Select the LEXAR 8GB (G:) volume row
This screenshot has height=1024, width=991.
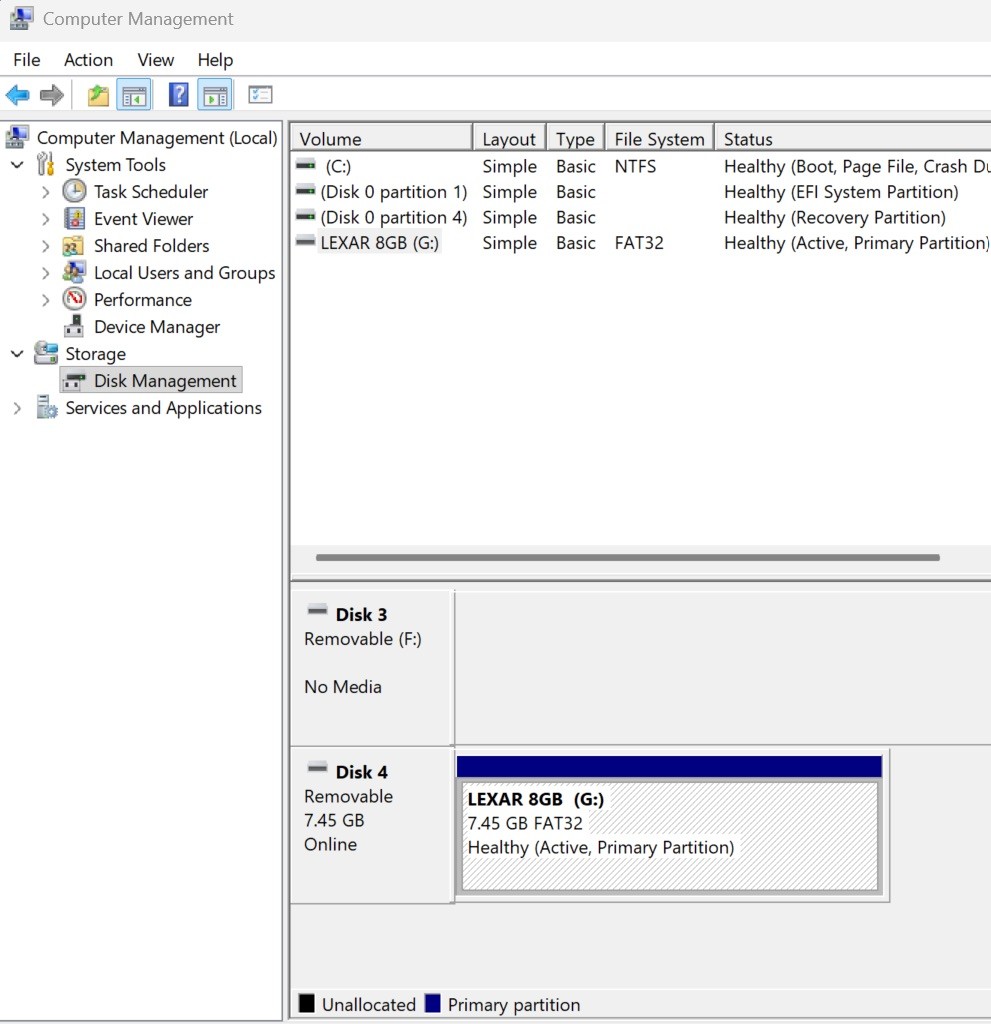641,242
